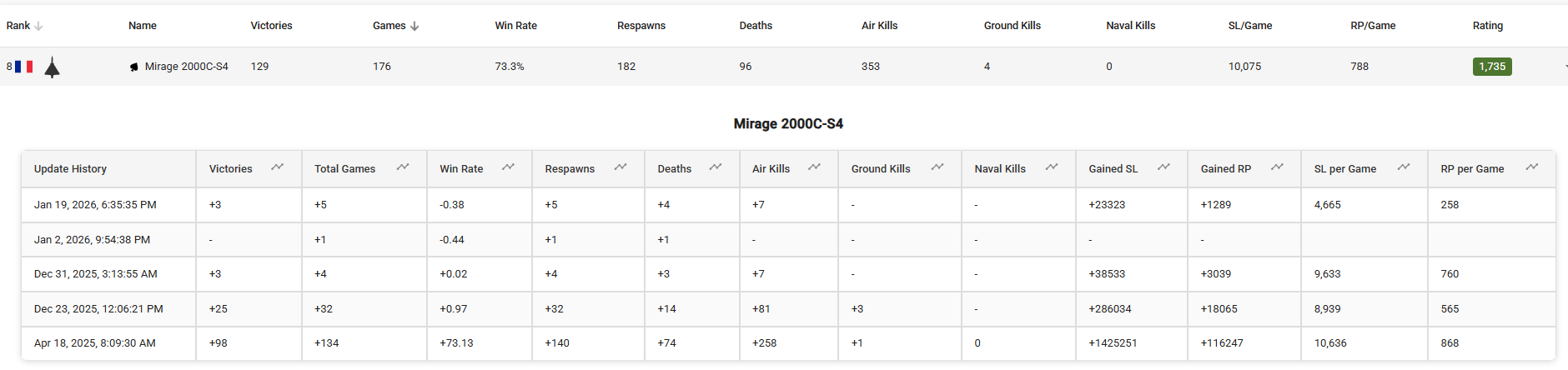Collapse the Mirage 2000C-S4 row details

point(1565,67)
